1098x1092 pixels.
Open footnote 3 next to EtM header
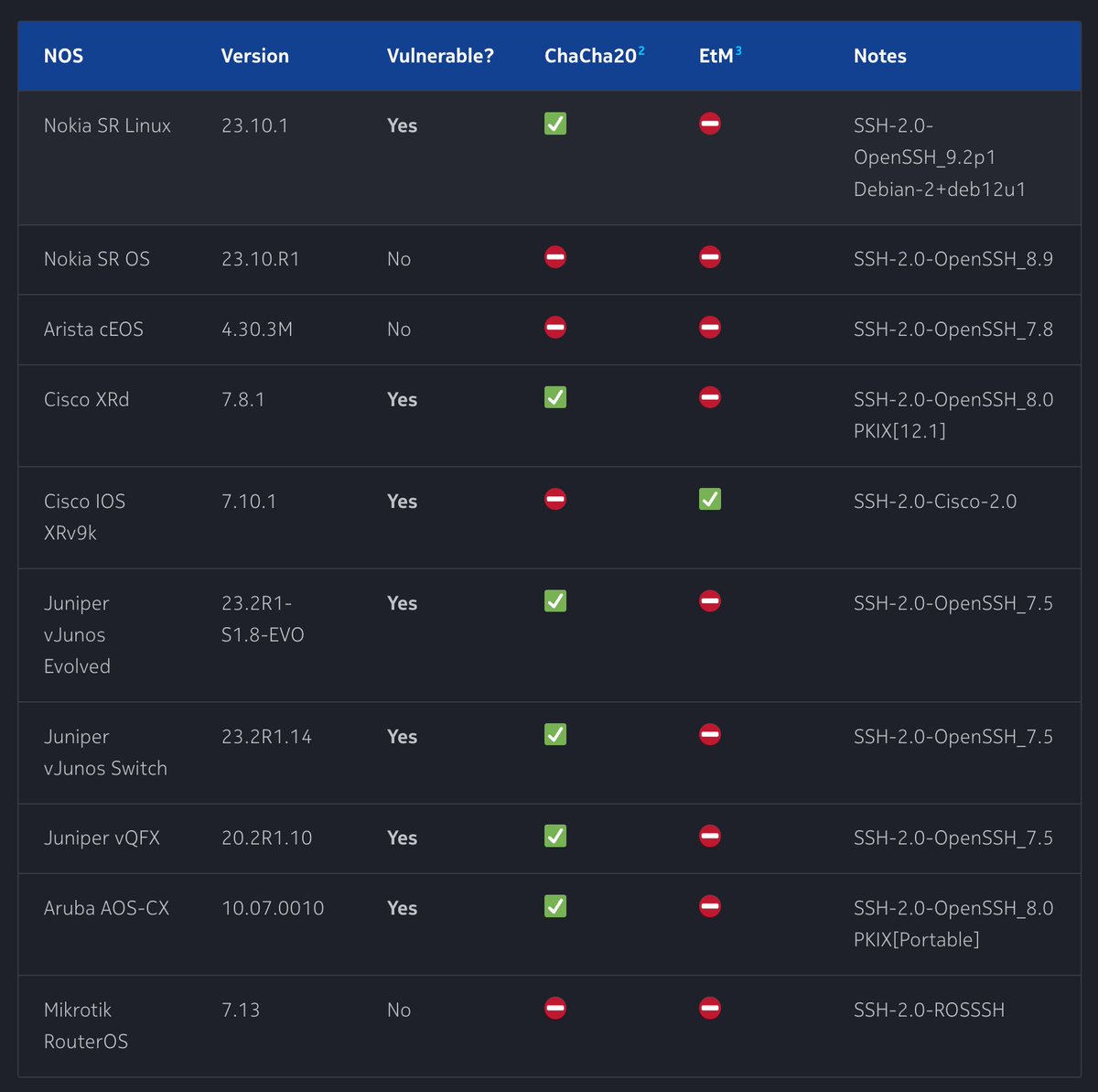pos(738,50)
